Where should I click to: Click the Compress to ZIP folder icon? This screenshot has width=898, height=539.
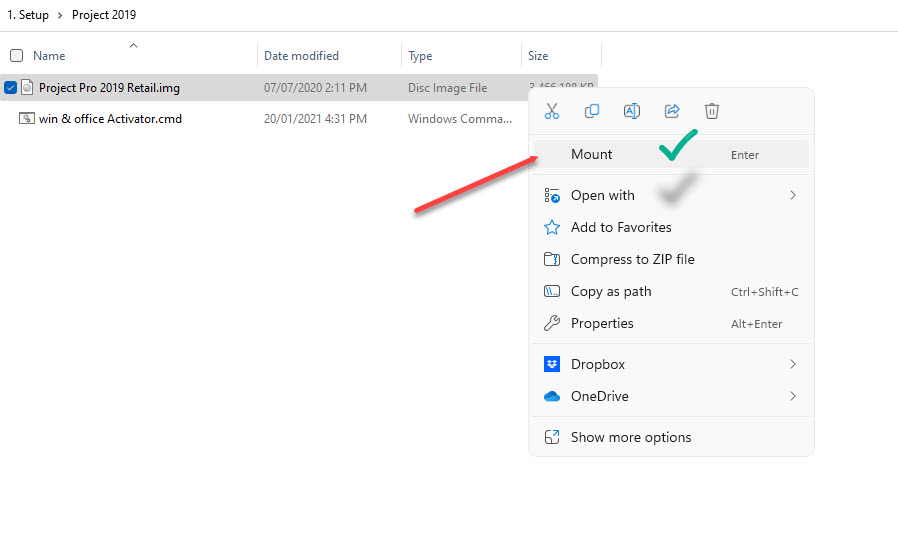552,259
